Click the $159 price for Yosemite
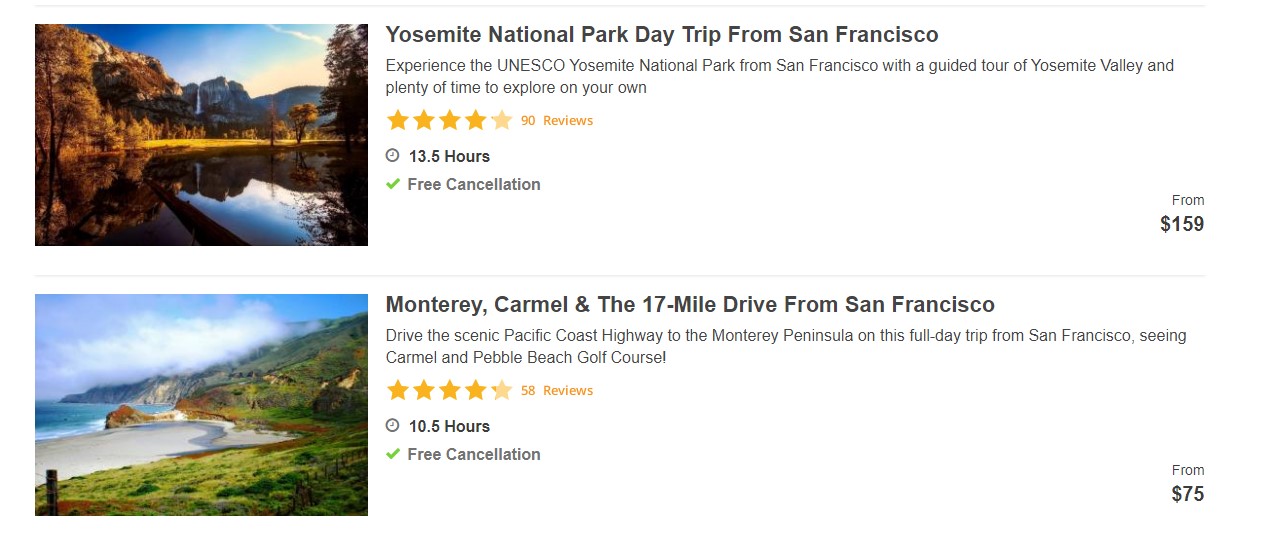Viewport: 1264px width, 536px height. tap(1182, 224)
